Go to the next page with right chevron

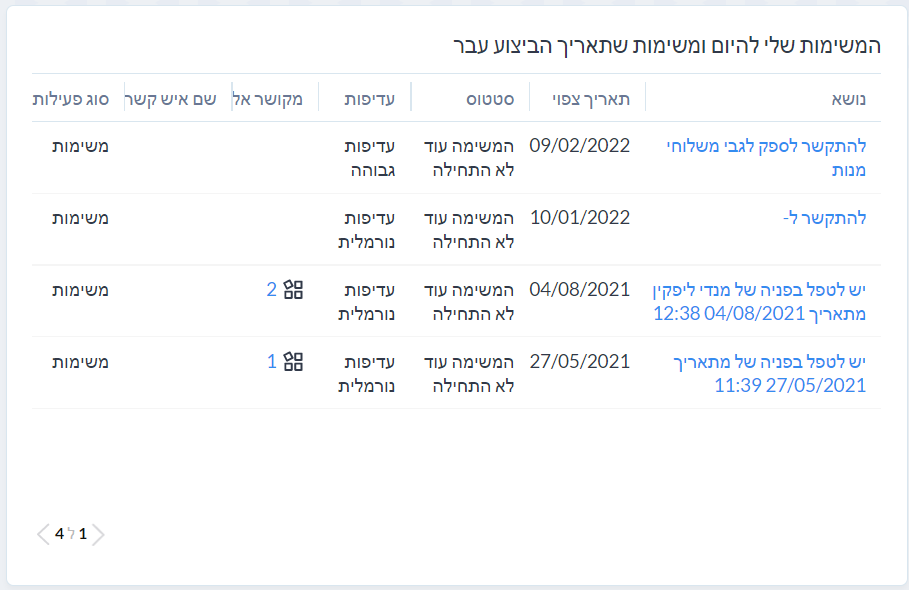[98, 534]
